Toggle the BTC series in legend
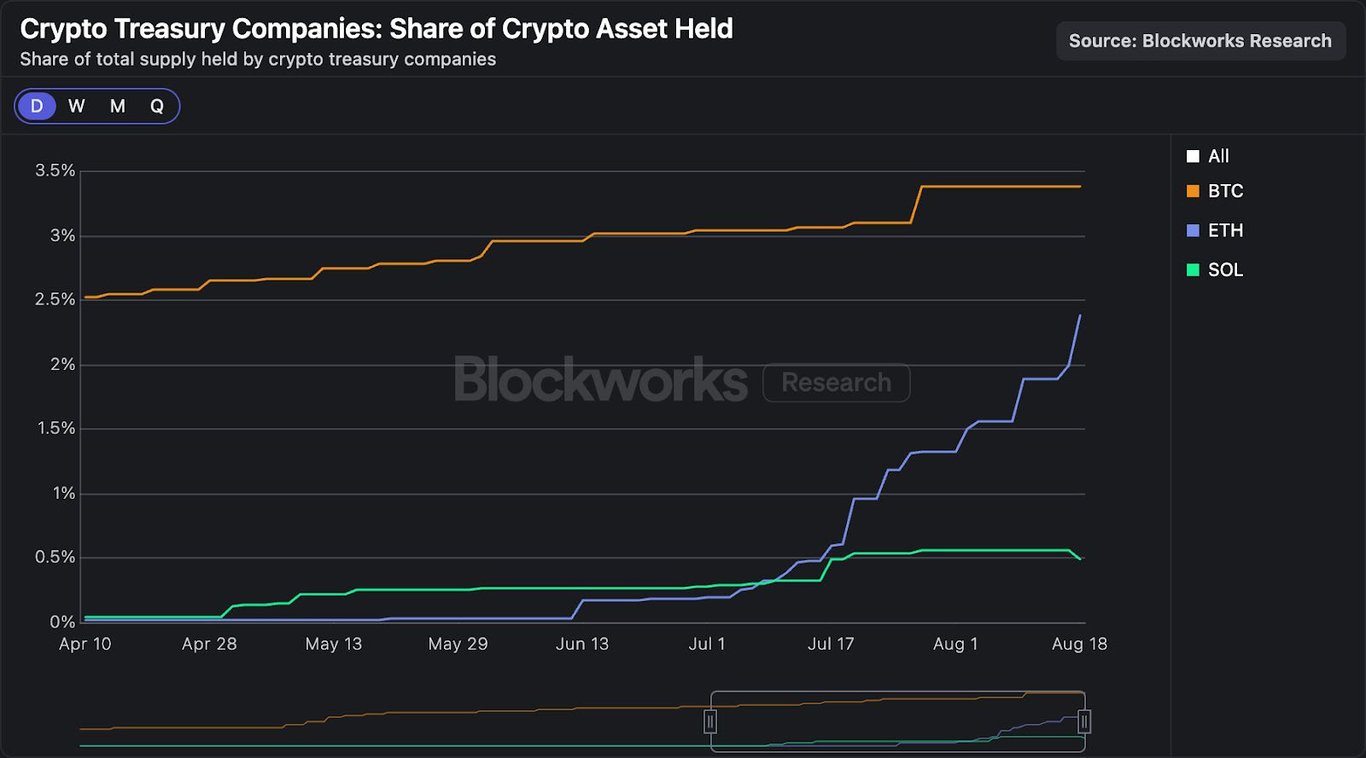Screen dimensions: 1366x758 (x=1215, y=191)
